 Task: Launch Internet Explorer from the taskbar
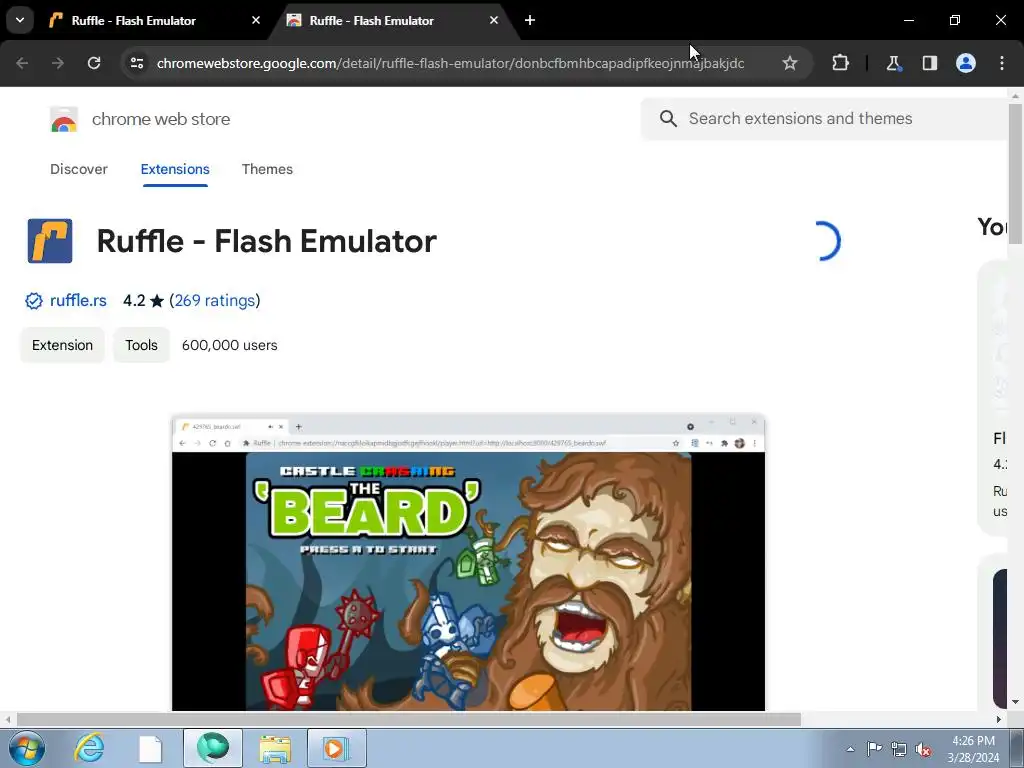(89, 748)
